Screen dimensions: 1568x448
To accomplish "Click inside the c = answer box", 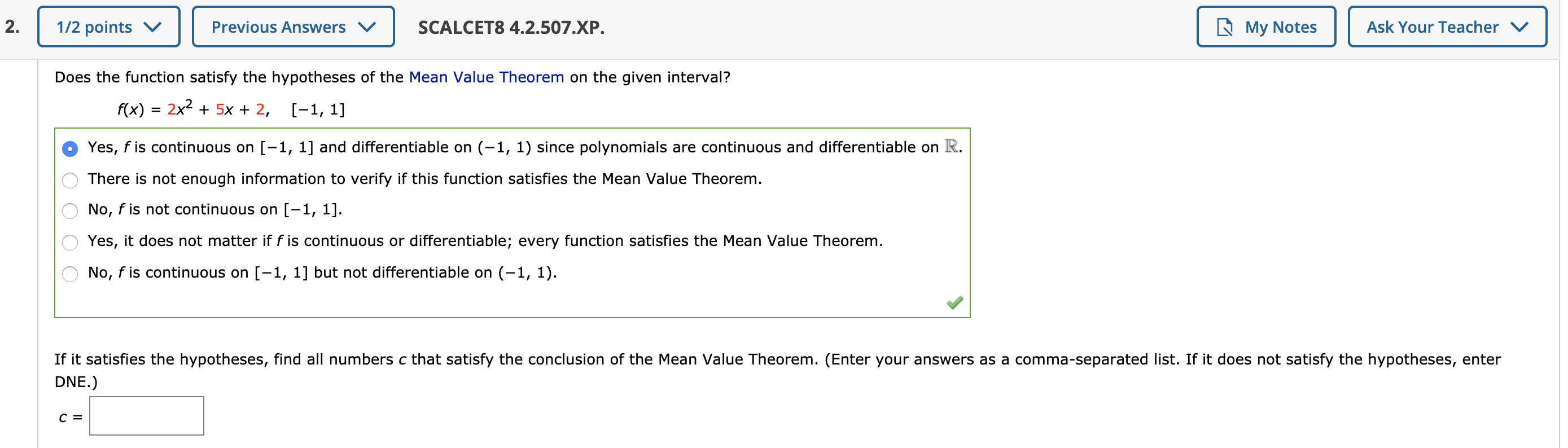I will coord(146,416).
